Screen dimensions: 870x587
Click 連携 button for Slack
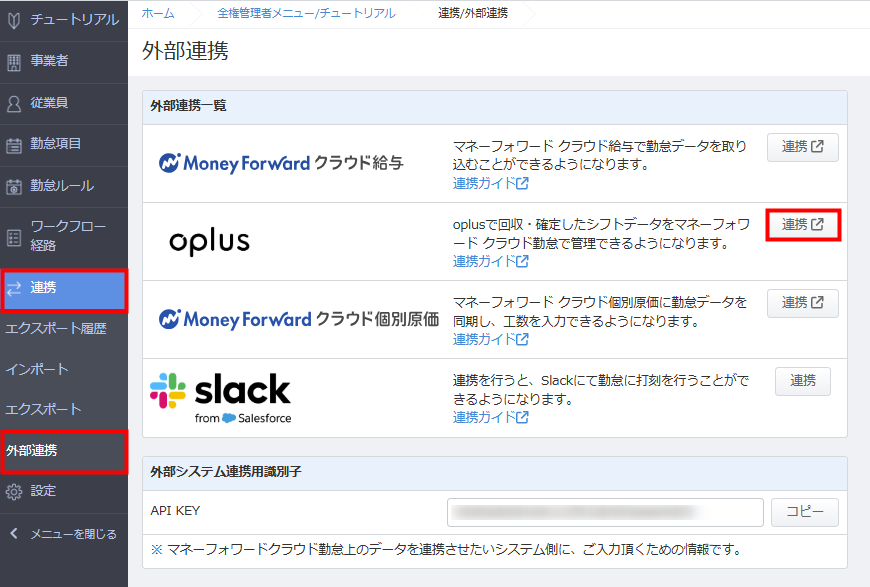(803, 381)
